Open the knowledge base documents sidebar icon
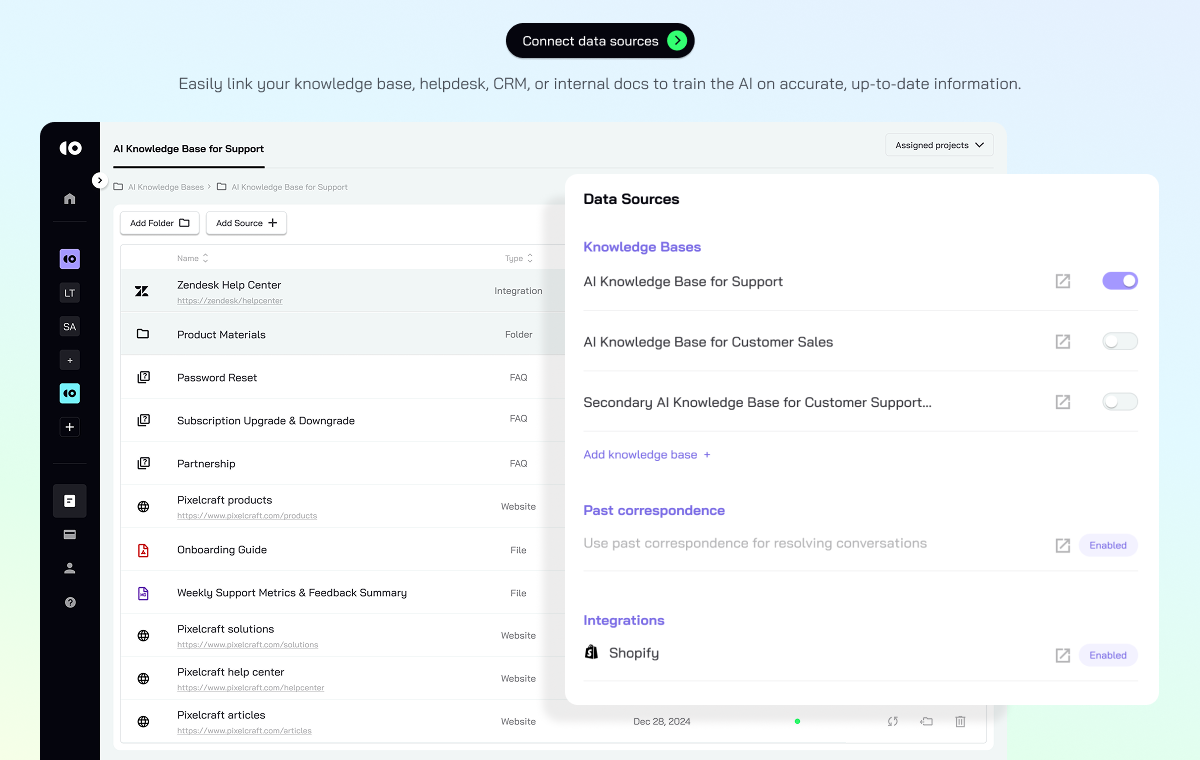The width and height of the screenshot is (1200, 760). [x=70, y=501]
